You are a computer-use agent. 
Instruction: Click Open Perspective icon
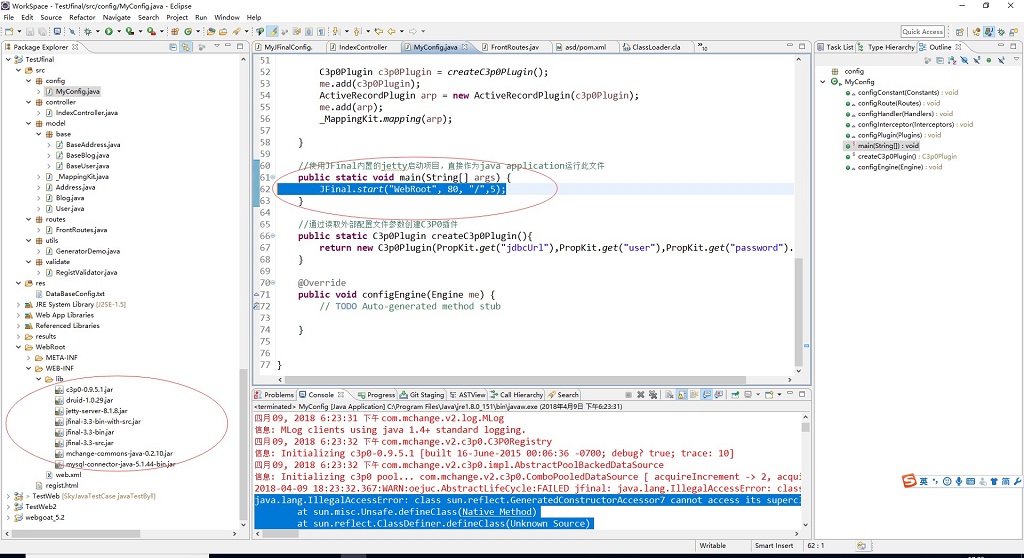[x=960, y=32]
